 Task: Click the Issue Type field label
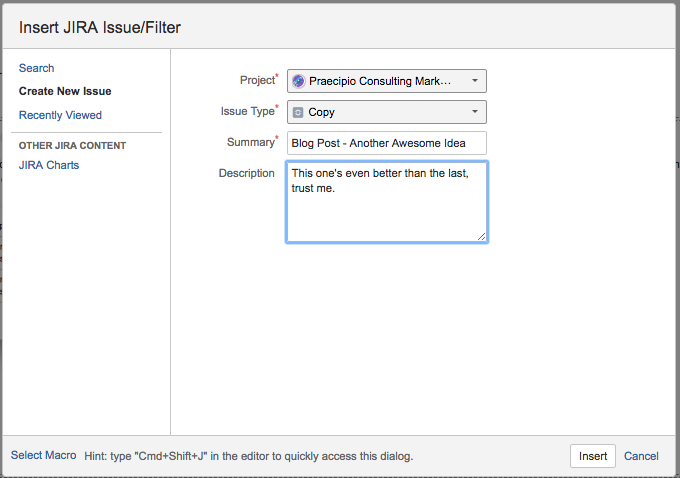pyautogui.click(x=247, y=111)
